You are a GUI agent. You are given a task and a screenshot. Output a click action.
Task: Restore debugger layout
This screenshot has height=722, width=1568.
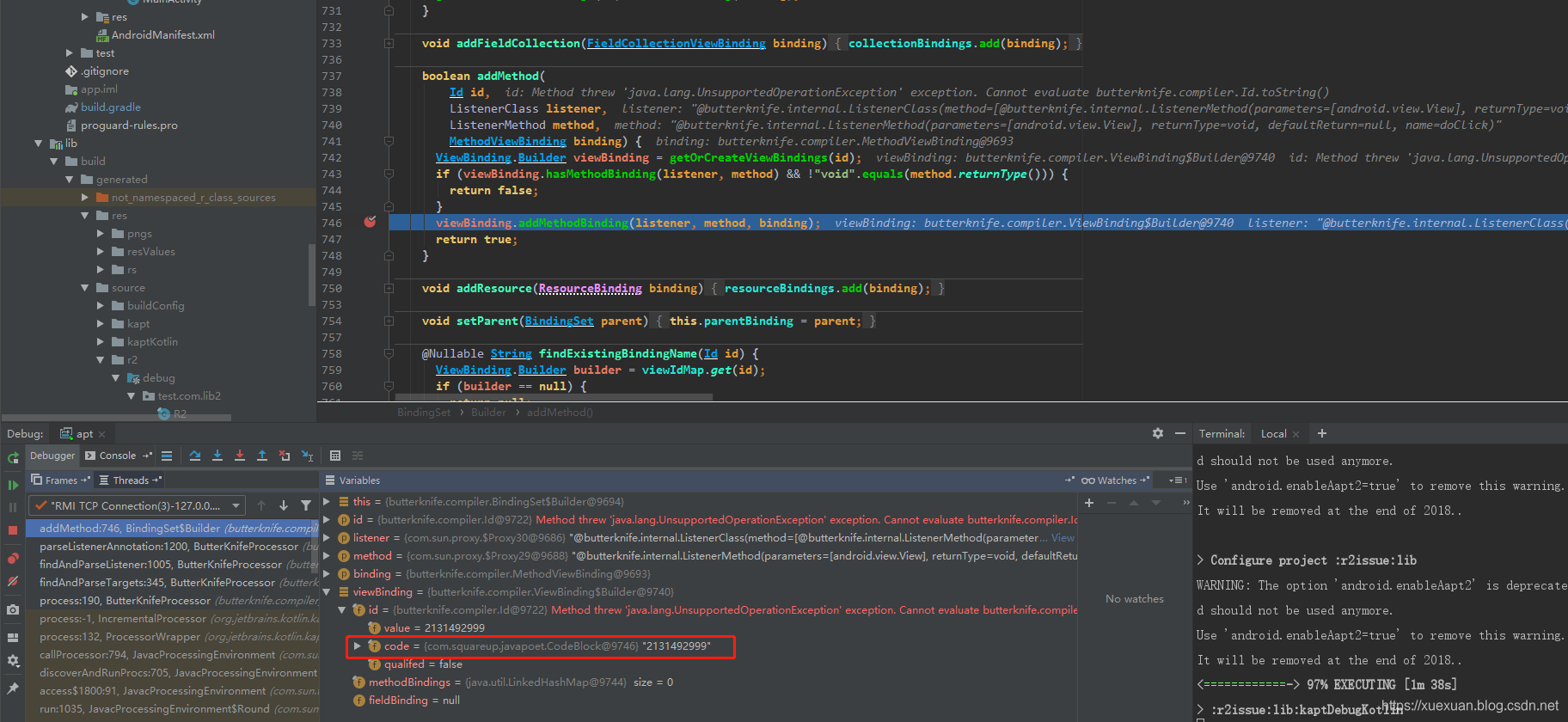[13, 638]
